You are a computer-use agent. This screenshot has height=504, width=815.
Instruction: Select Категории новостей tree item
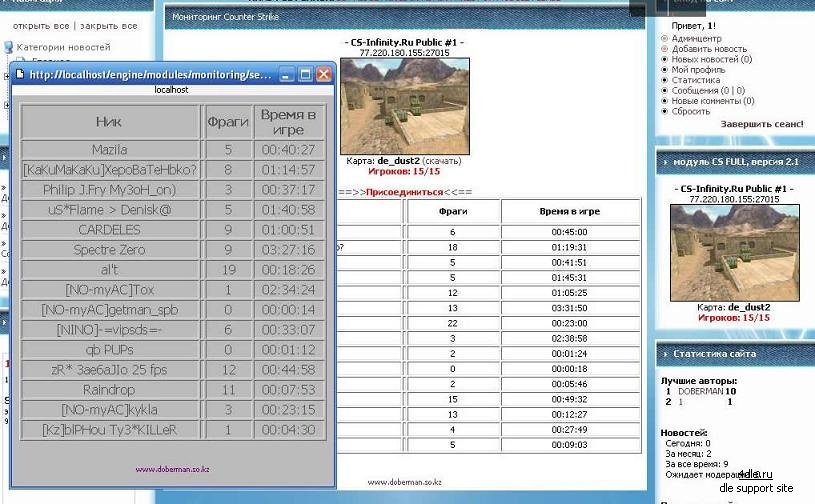(63, 47)
